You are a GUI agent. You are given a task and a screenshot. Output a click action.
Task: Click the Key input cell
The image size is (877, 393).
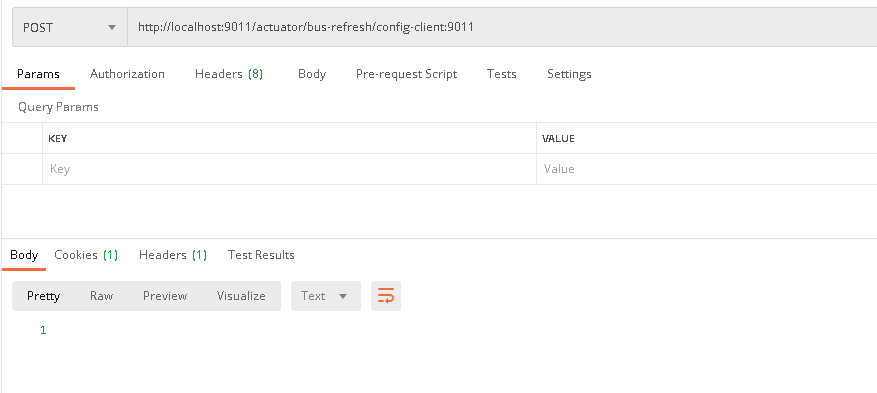pos(289,169)
